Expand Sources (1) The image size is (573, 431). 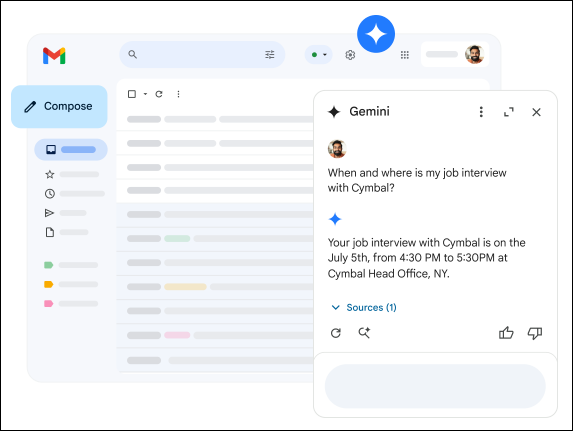364,307
